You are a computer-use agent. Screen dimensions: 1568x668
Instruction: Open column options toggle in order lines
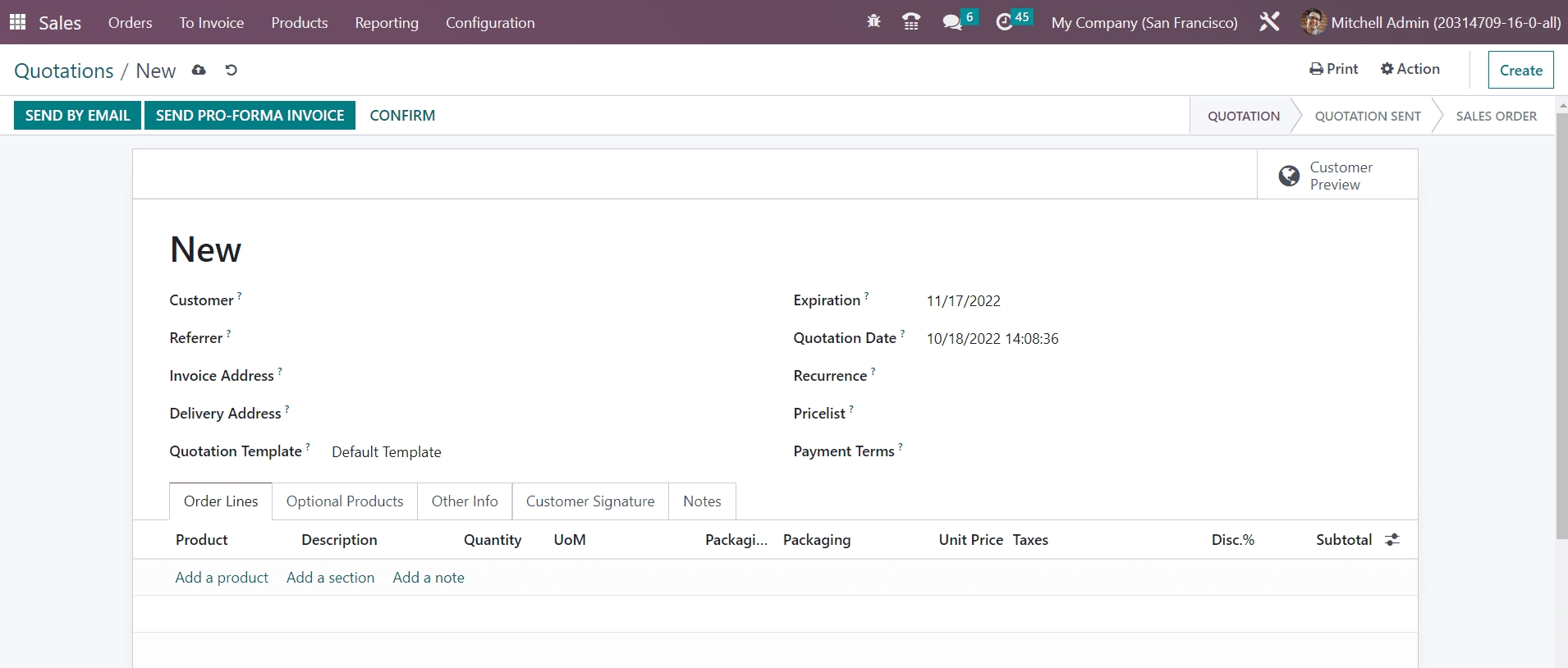(x=1392, y=540)
